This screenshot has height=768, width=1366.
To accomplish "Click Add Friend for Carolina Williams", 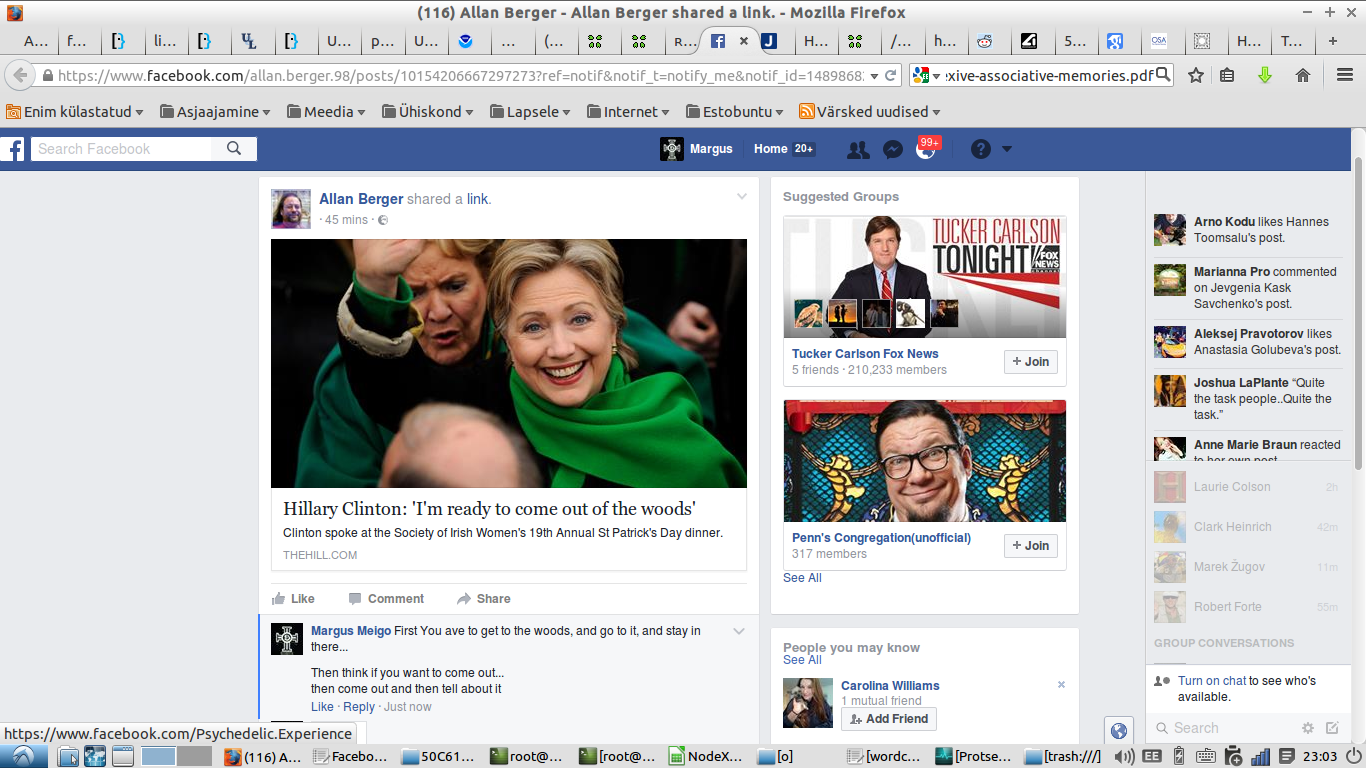I will (888, 719).
